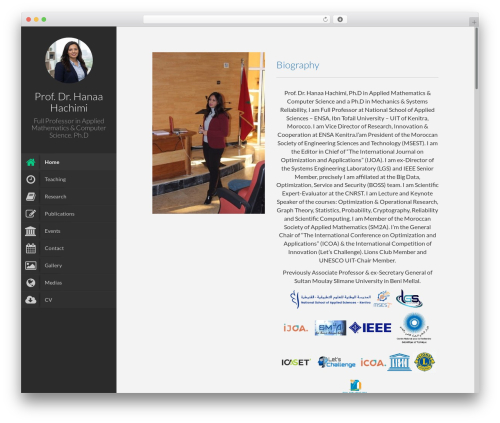Screen dimensions: 500x423
Task: Click the page vertical scrollbar
Action: click(477, 58)
